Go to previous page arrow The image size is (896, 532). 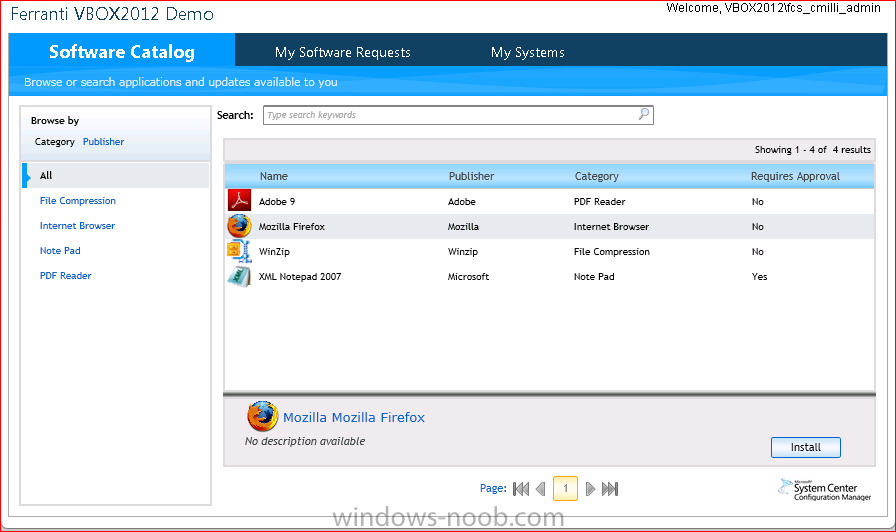pyautogui.click(x=541, y=489)
